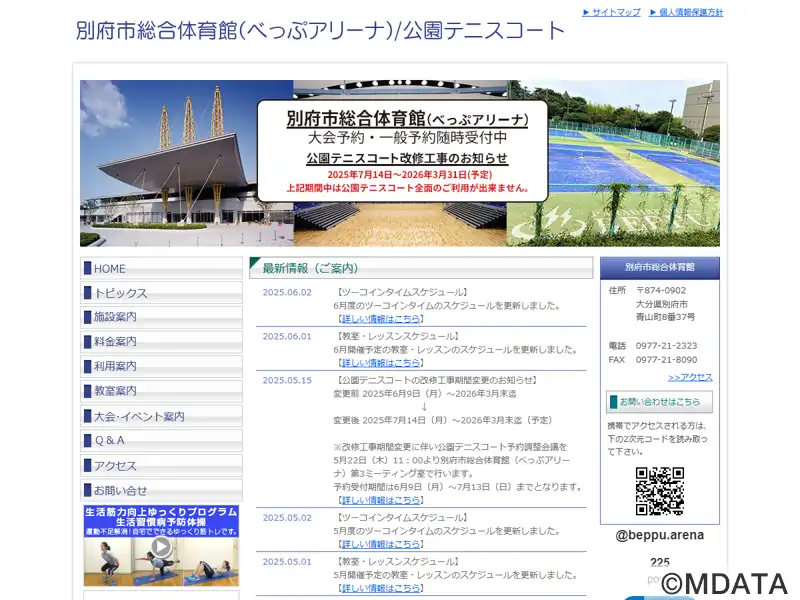Open details link for 2025.05.15 tennis court notice

381,500
